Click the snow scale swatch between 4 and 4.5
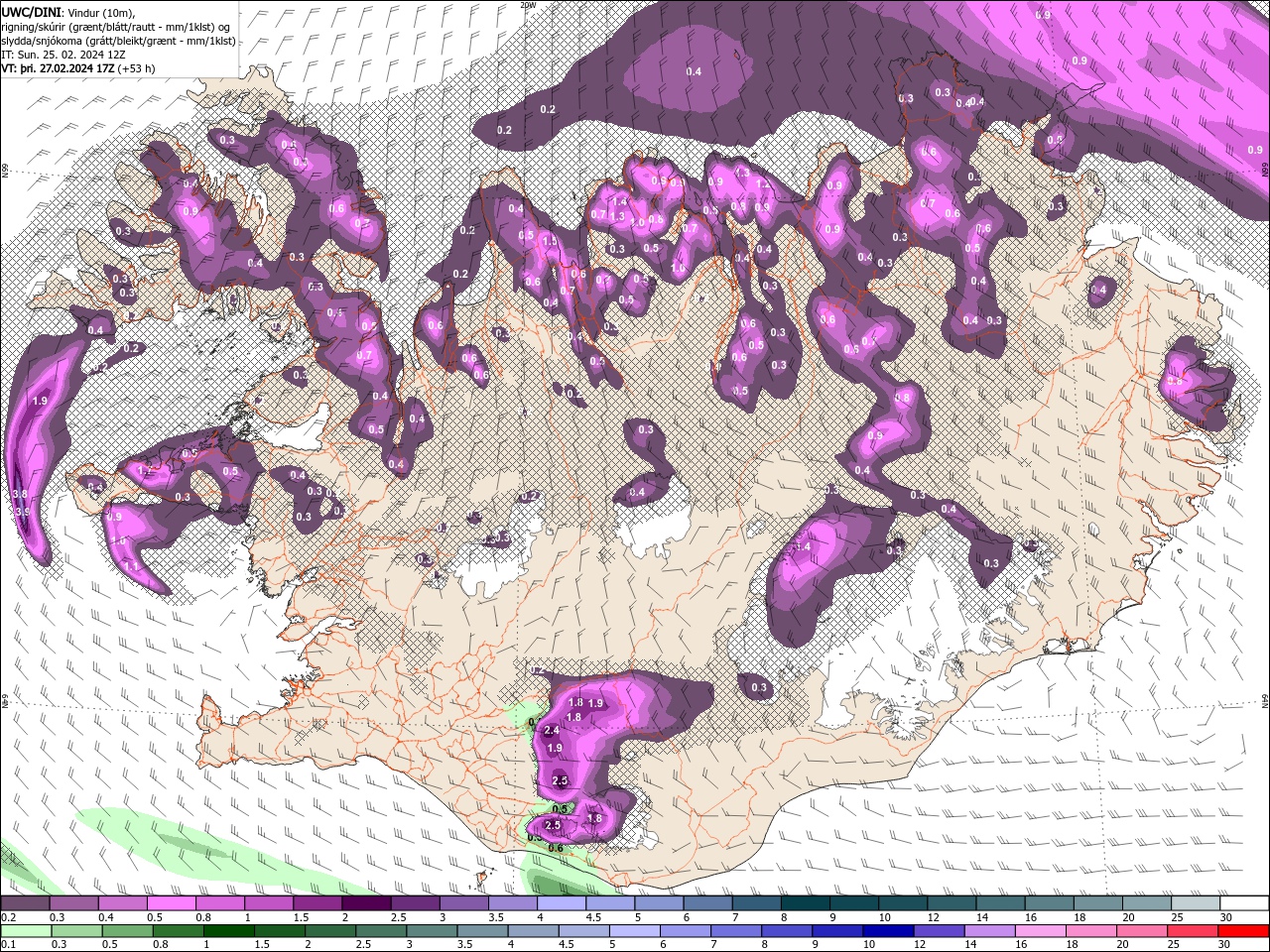Viewport: 1270px width, 952px height. (x=562, y=903)
